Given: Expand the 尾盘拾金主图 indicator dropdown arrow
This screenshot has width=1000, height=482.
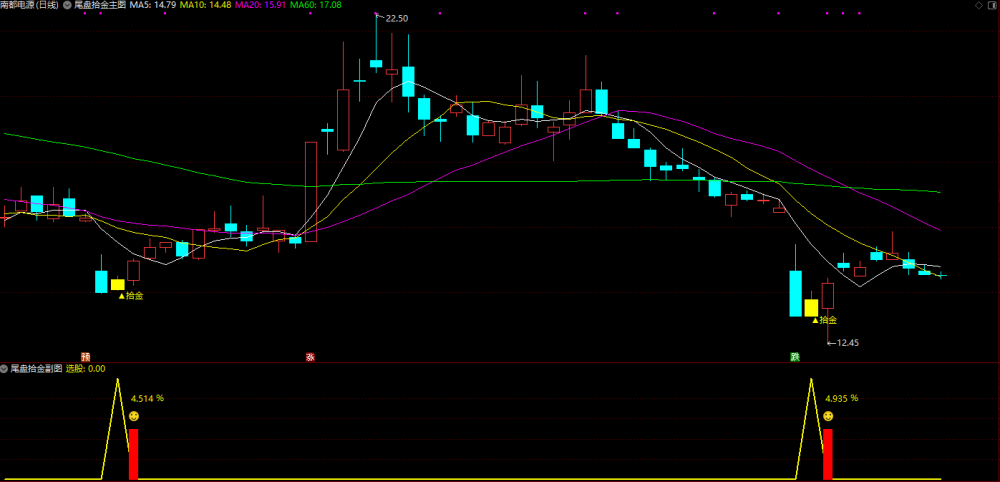Looking at the screenshot, I should (x=67, y=5).
